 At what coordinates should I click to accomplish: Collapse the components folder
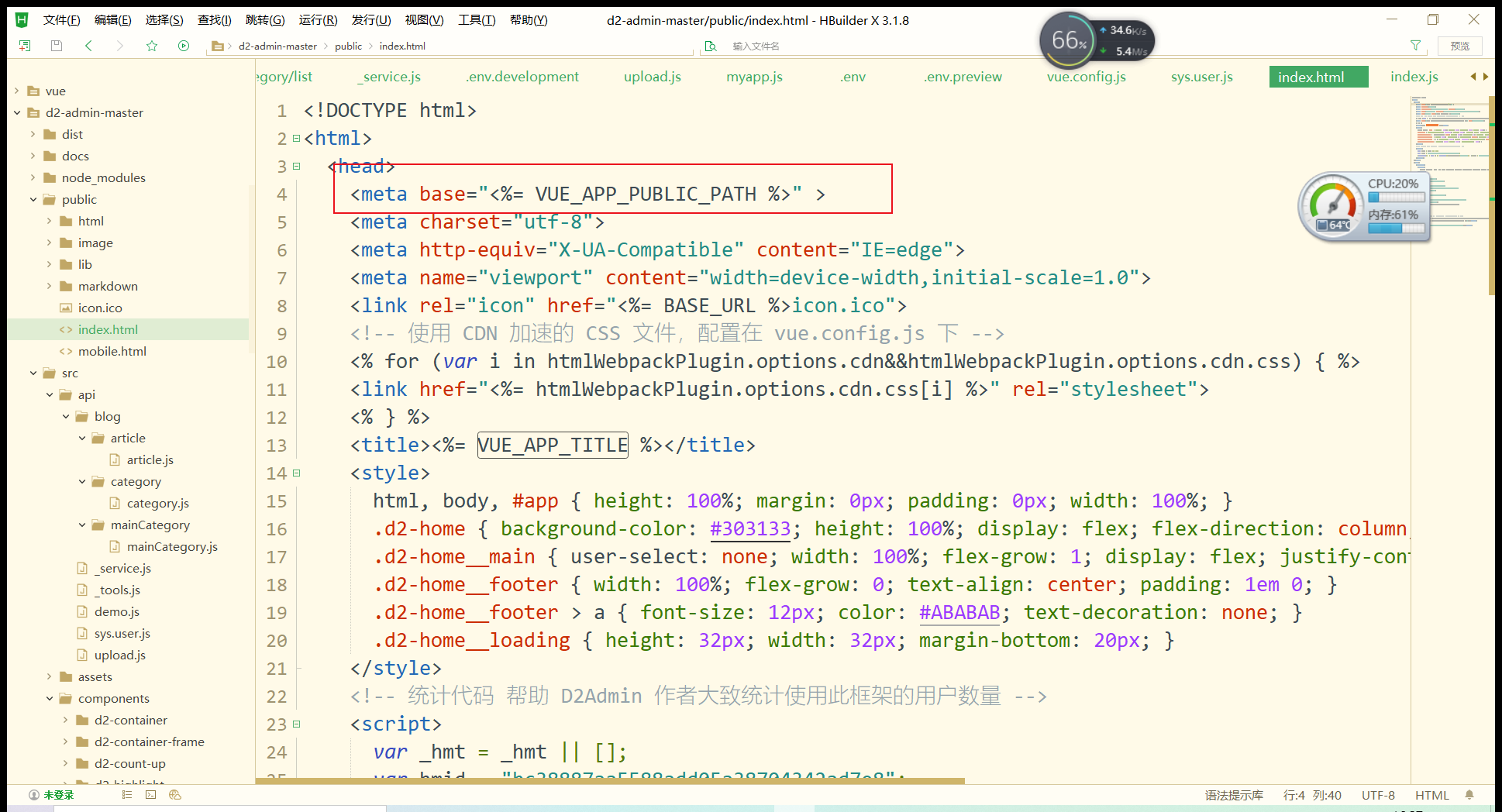tap(50, 698)
